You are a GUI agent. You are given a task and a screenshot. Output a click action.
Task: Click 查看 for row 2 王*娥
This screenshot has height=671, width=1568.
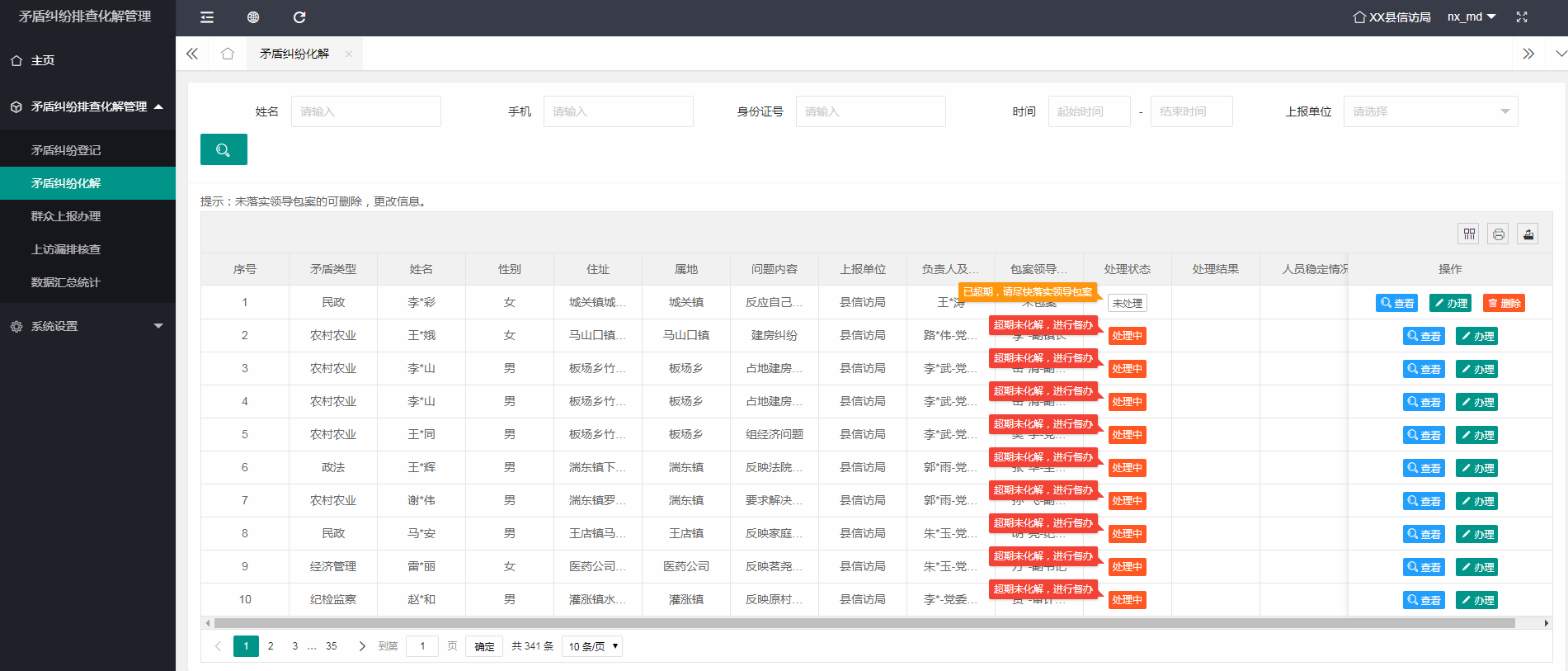tap(1424, 336)
